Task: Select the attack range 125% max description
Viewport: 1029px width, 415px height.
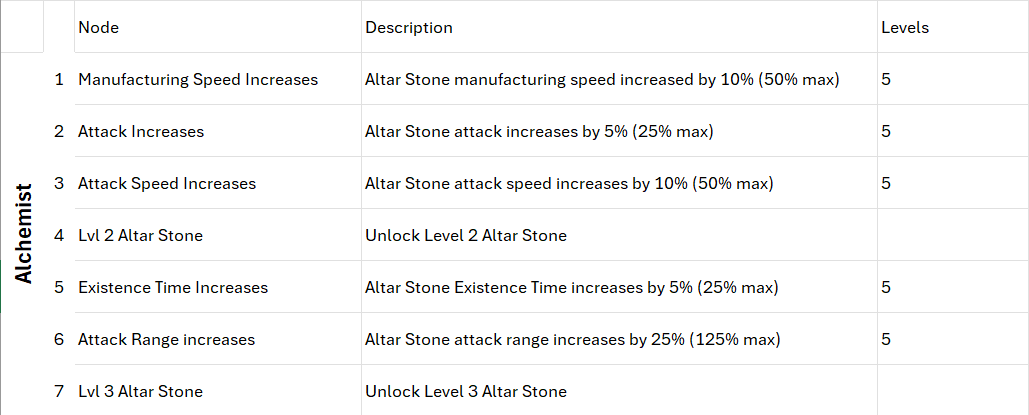Action: pos(619,339)
